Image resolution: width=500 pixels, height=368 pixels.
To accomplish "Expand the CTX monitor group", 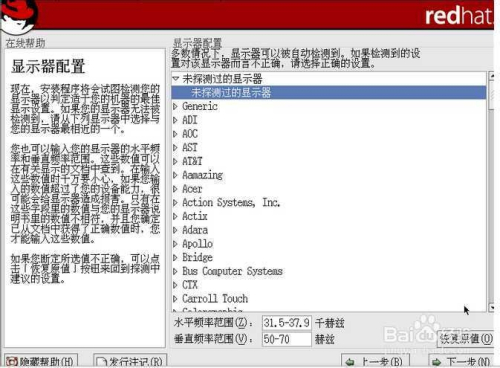I will point(175,285).
